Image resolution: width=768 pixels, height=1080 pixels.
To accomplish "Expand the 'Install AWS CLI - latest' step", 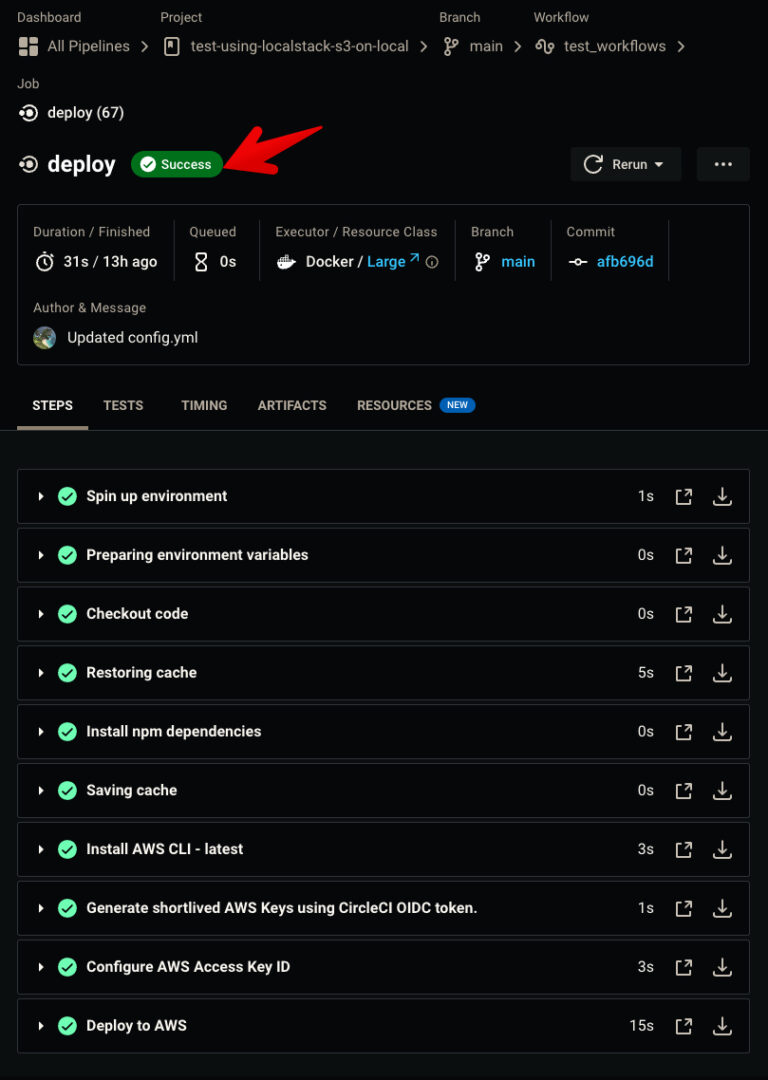I will (40, 849).
